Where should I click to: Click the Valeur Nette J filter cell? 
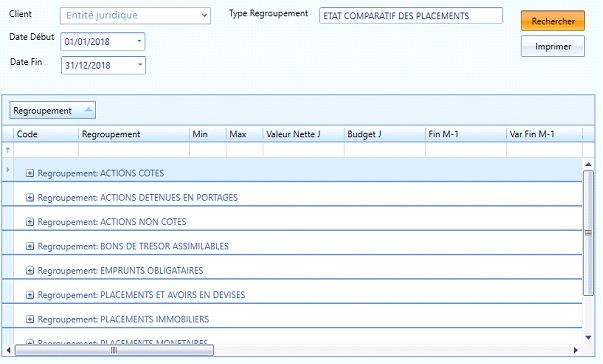pos(303,150)
